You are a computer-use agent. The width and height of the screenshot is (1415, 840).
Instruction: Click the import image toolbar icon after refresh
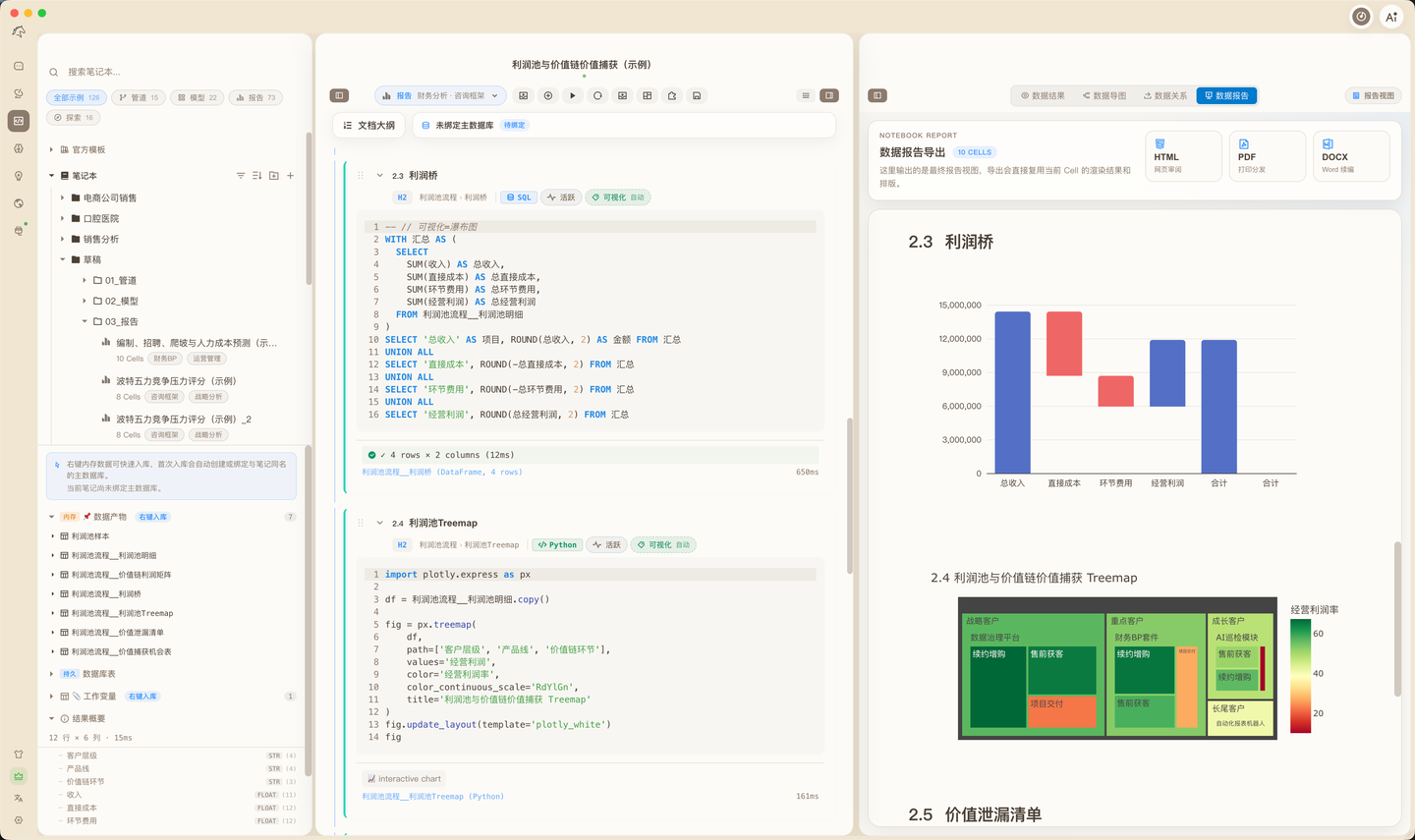[622, 95]
